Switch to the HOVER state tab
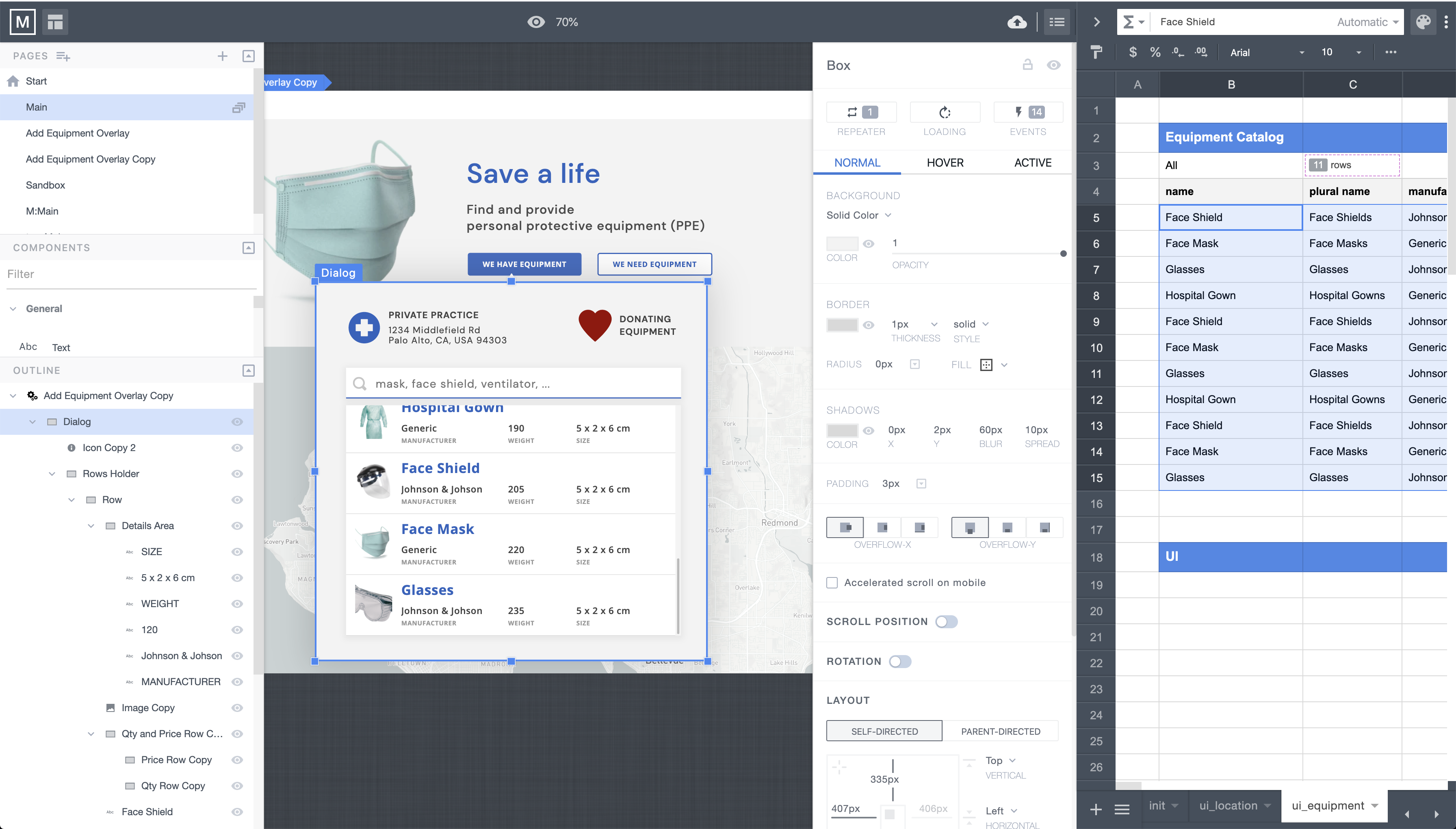This screenshot has height=829, width=1456. click(945, 163)
